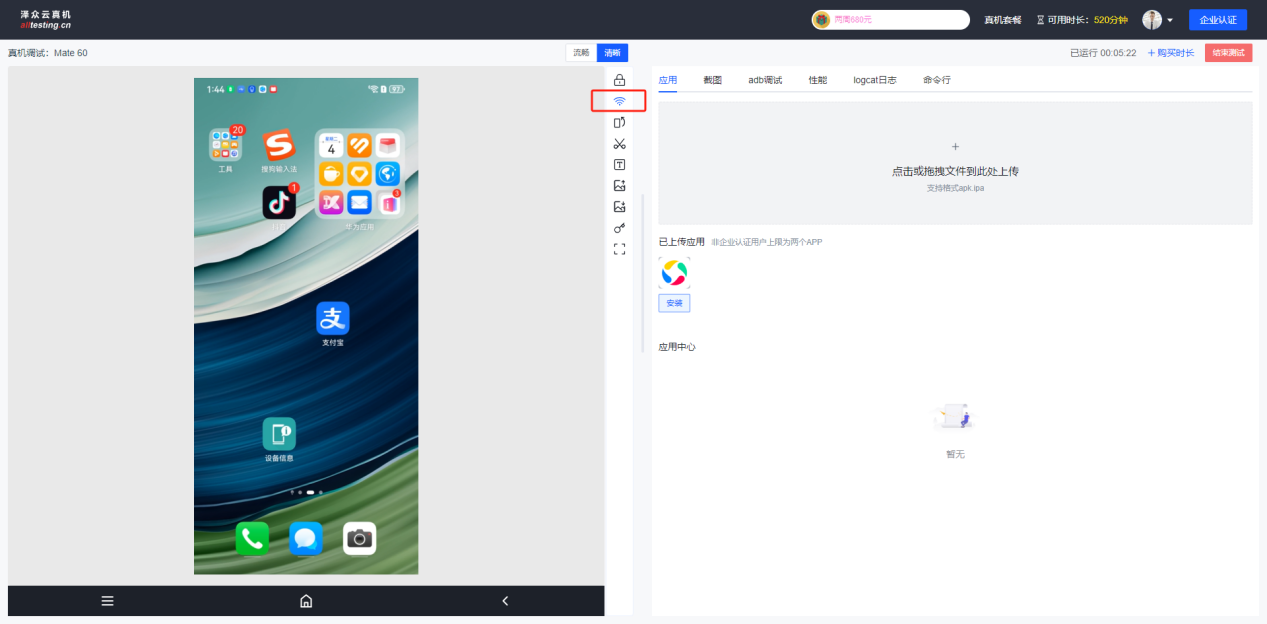
Task: Enter fullscreen using the corner-brackets icon
Action: (x=619, y=249)
